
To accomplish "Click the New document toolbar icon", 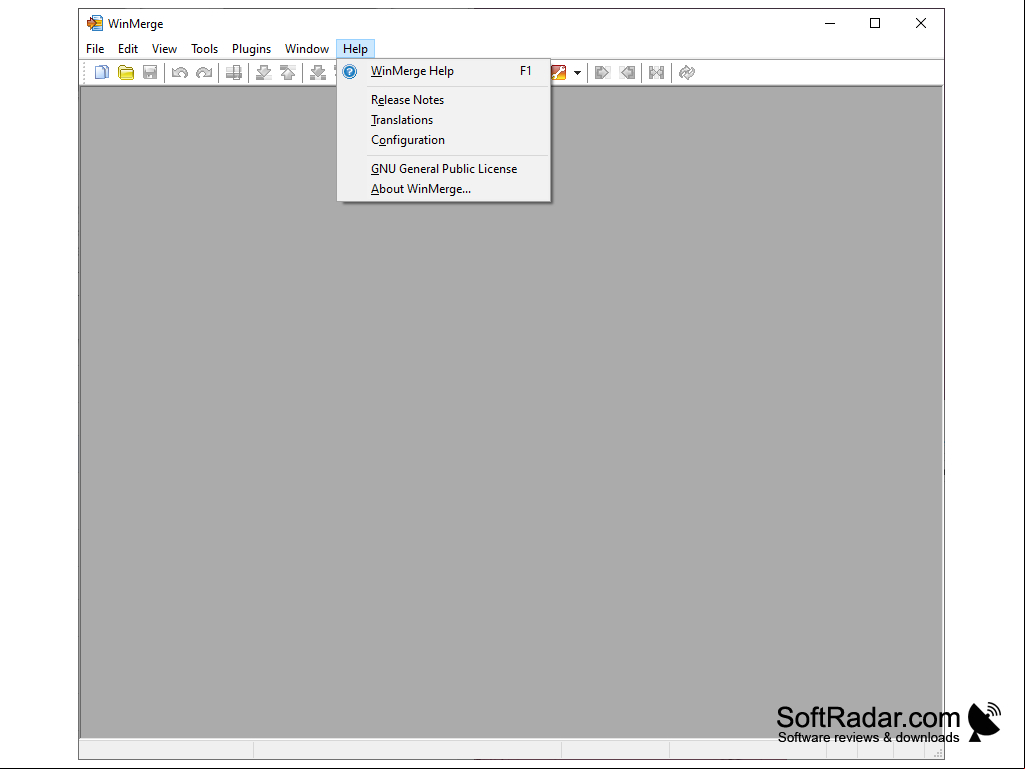I will pyautogui.click(x=101, y=73).
